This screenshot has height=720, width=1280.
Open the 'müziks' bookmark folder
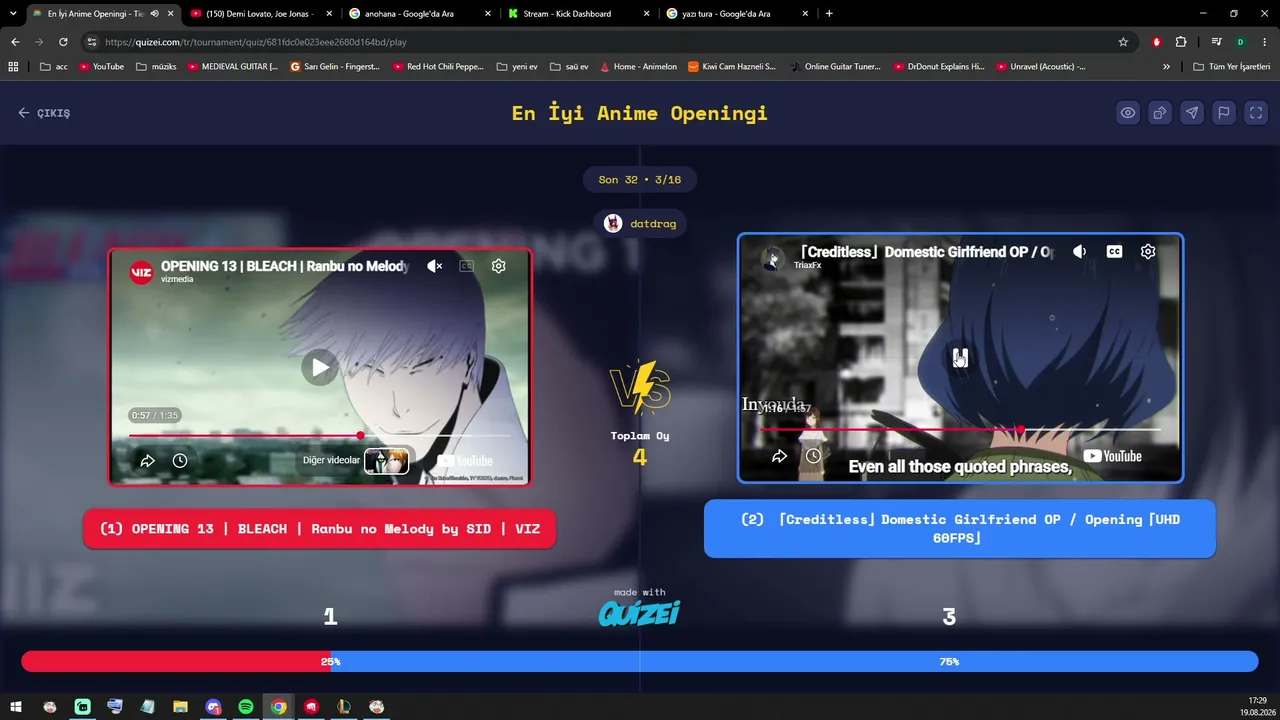(x=156, y=67)
